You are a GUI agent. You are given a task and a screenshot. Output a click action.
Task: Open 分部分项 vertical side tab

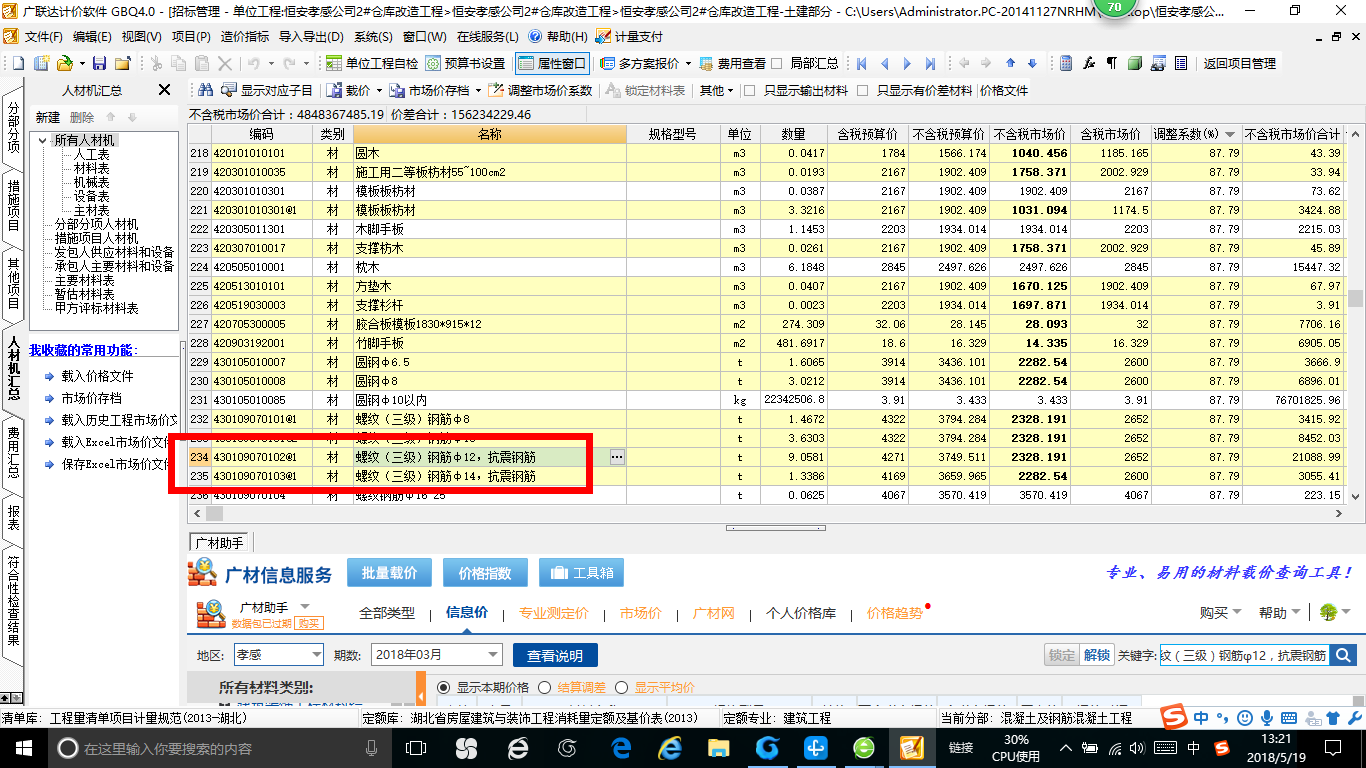click(x=13, y=127)
